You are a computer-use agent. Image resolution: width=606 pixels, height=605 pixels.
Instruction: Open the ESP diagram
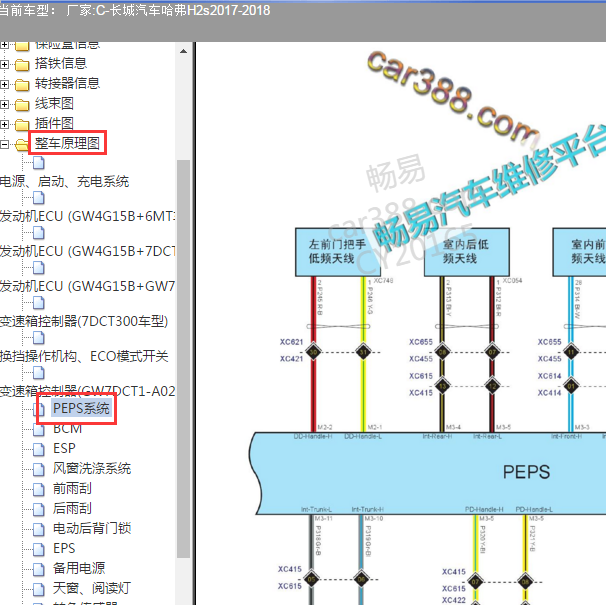tap(64, 448)
